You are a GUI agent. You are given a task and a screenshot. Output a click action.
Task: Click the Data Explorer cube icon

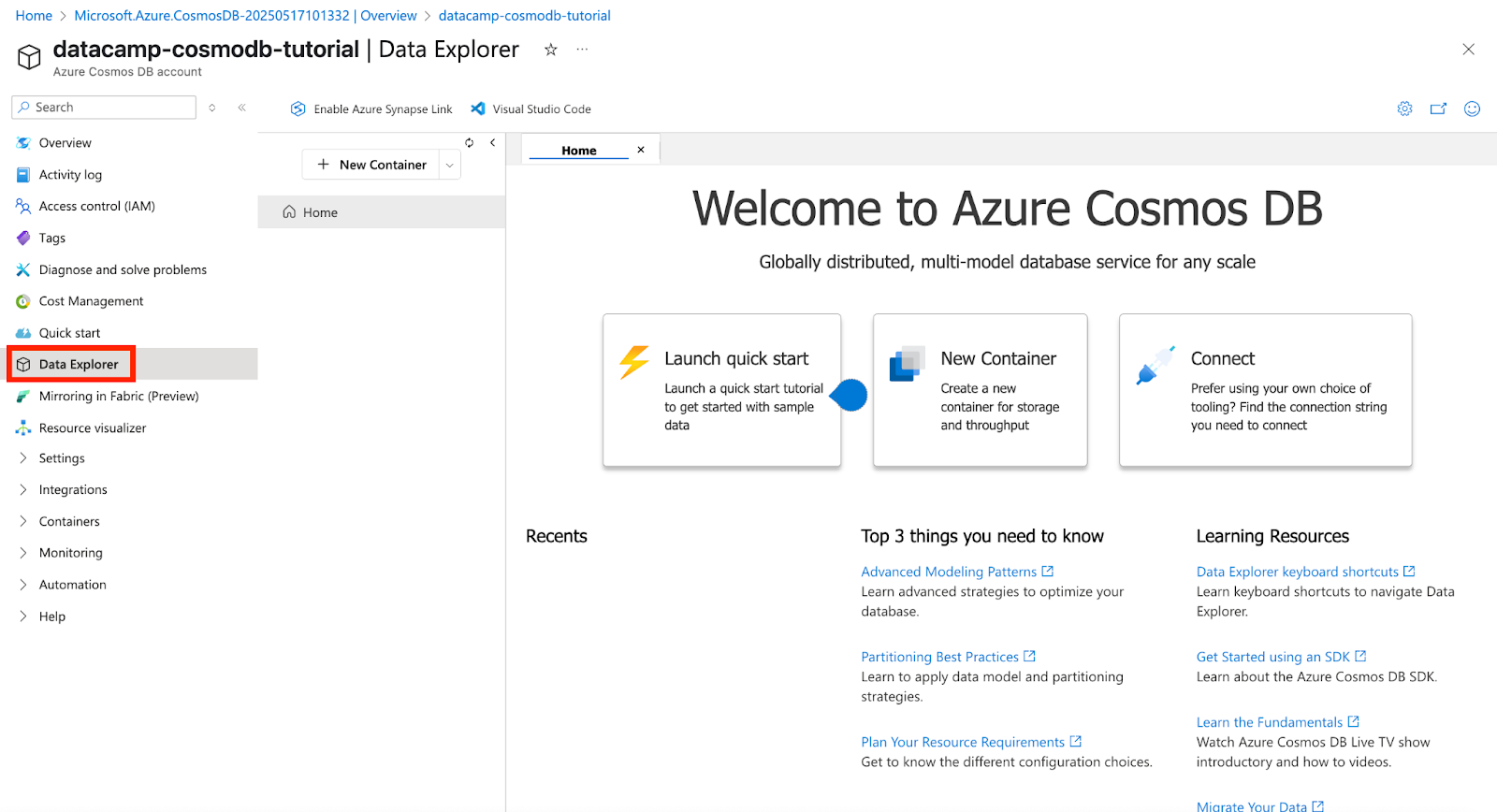[x=23, y=365]
